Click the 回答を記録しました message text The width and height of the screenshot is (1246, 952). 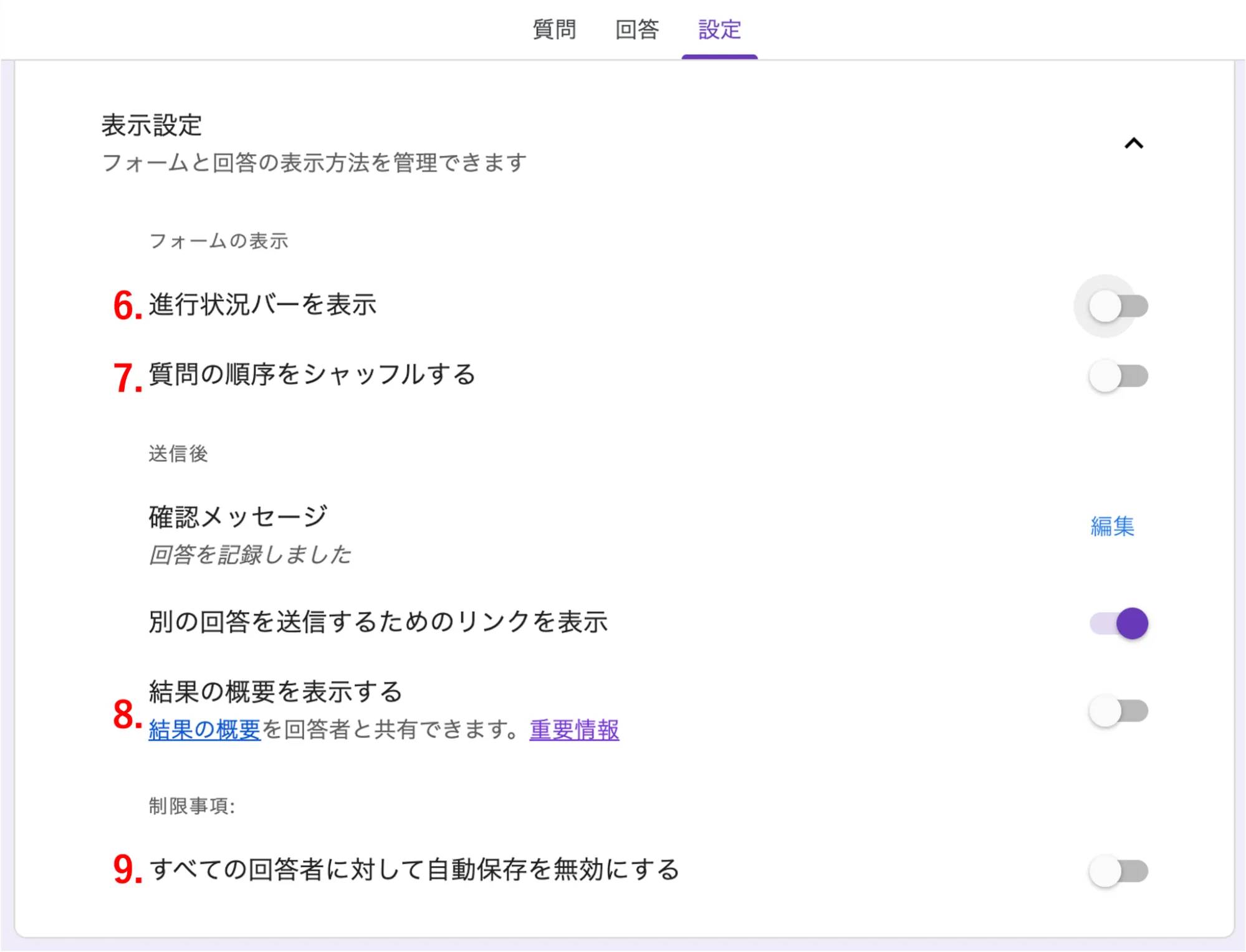(x=249, y=554)
